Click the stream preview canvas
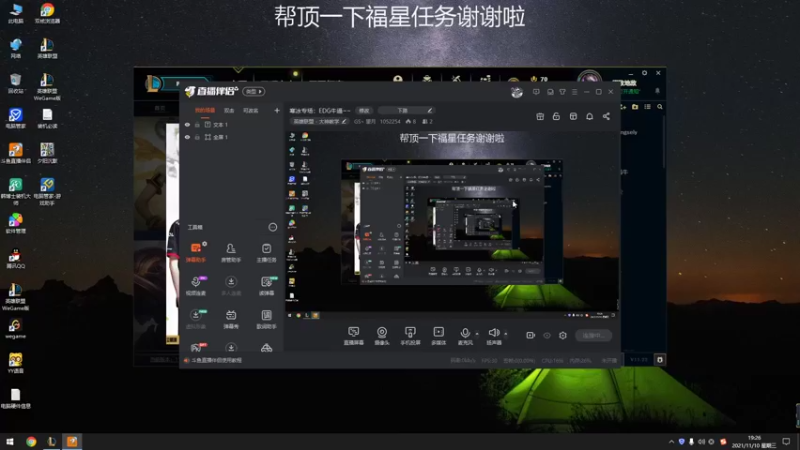The image size is (800, 450). click(452, 224)
